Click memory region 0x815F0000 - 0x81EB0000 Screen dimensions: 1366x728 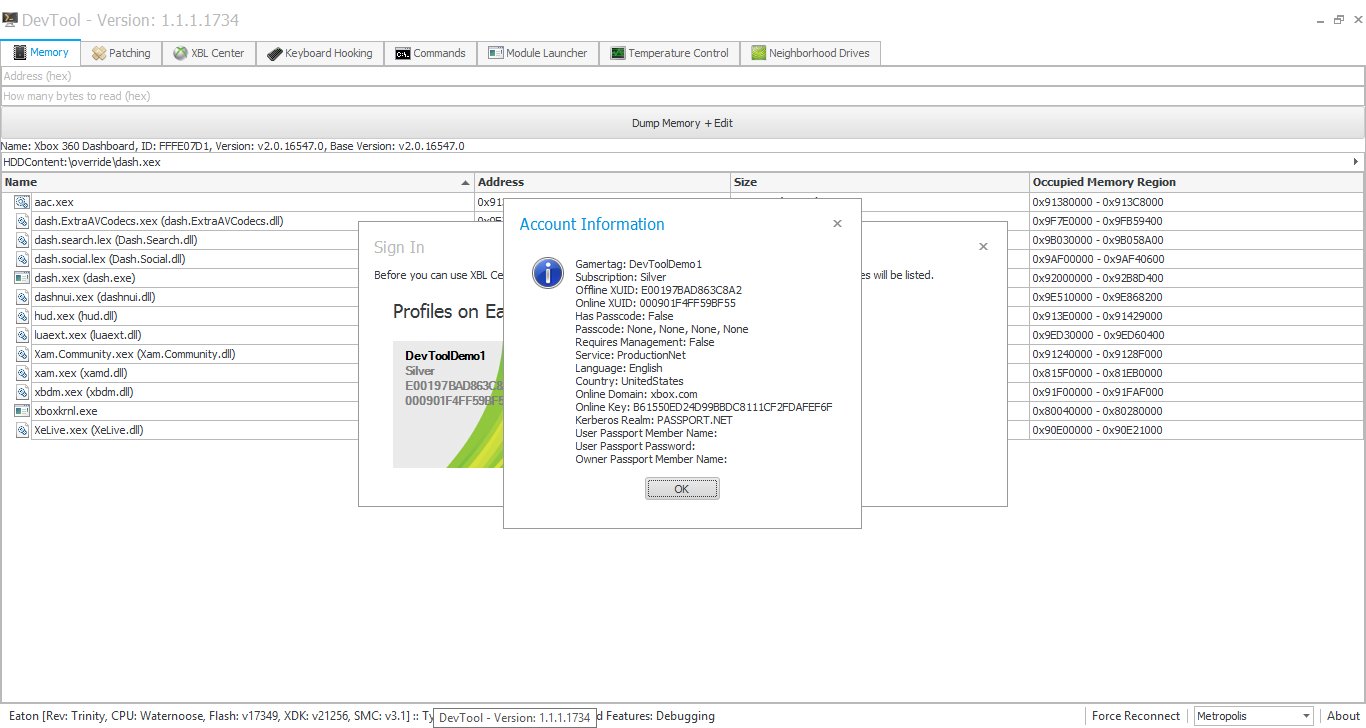[x=1098, y=373]
